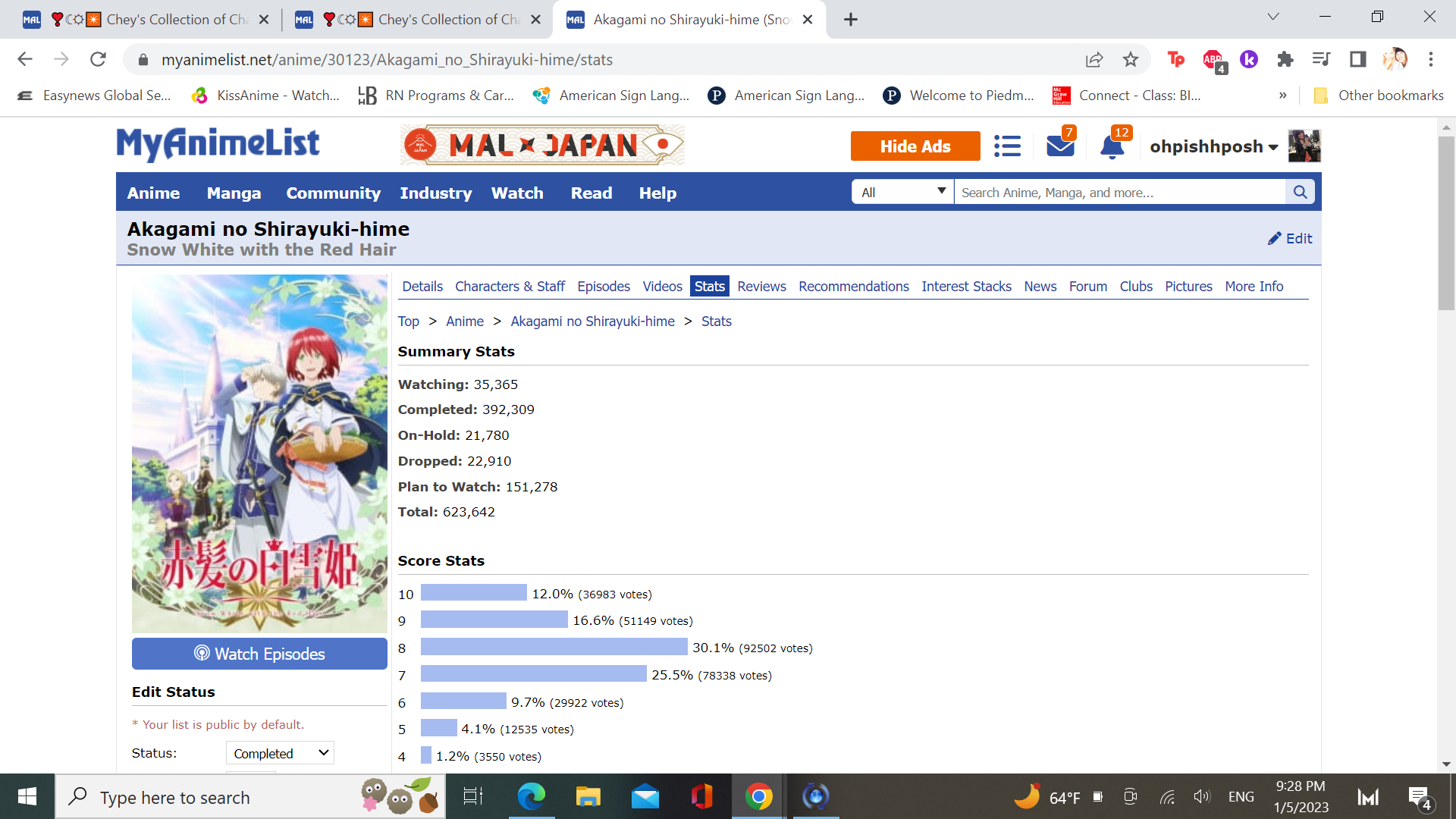
Task: Click the Hide Ads button
Action: (915, 146)
